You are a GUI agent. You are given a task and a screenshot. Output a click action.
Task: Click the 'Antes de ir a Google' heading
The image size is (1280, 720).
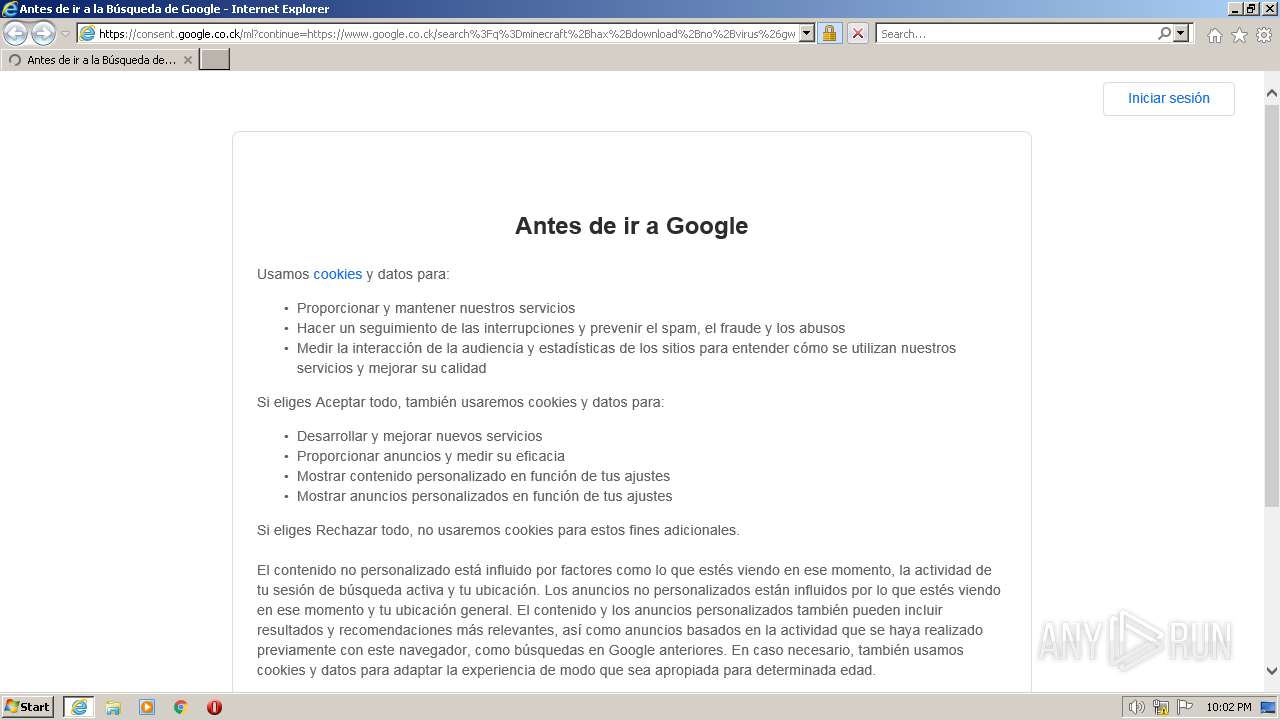coord(631,226)
